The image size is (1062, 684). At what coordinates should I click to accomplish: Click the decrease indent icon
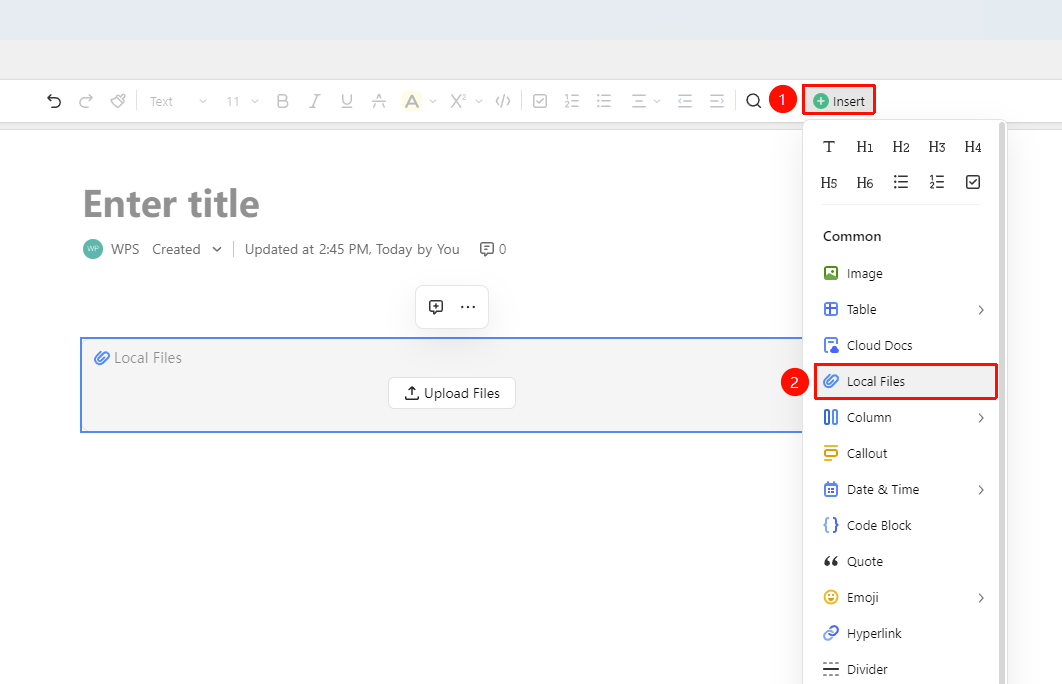point(685,102)
